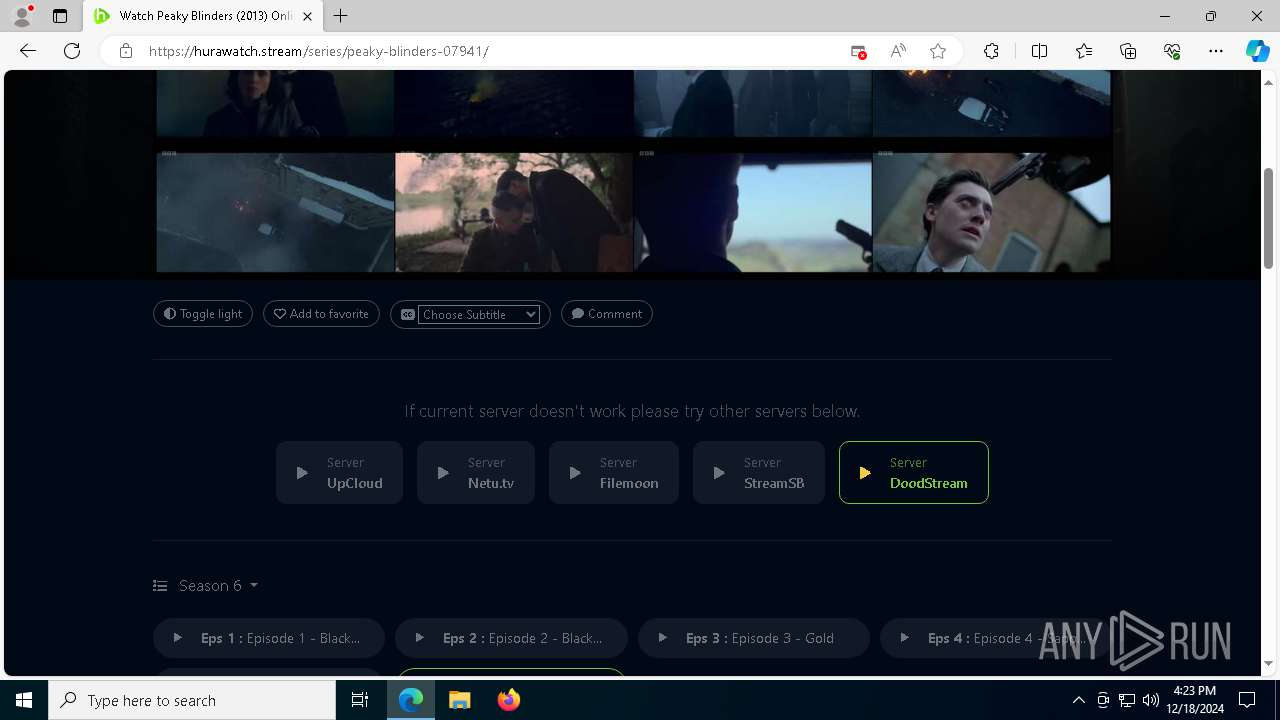Switch to the StreamSB server
Viewport: 1280px width, 720px height.
(759, 473)
